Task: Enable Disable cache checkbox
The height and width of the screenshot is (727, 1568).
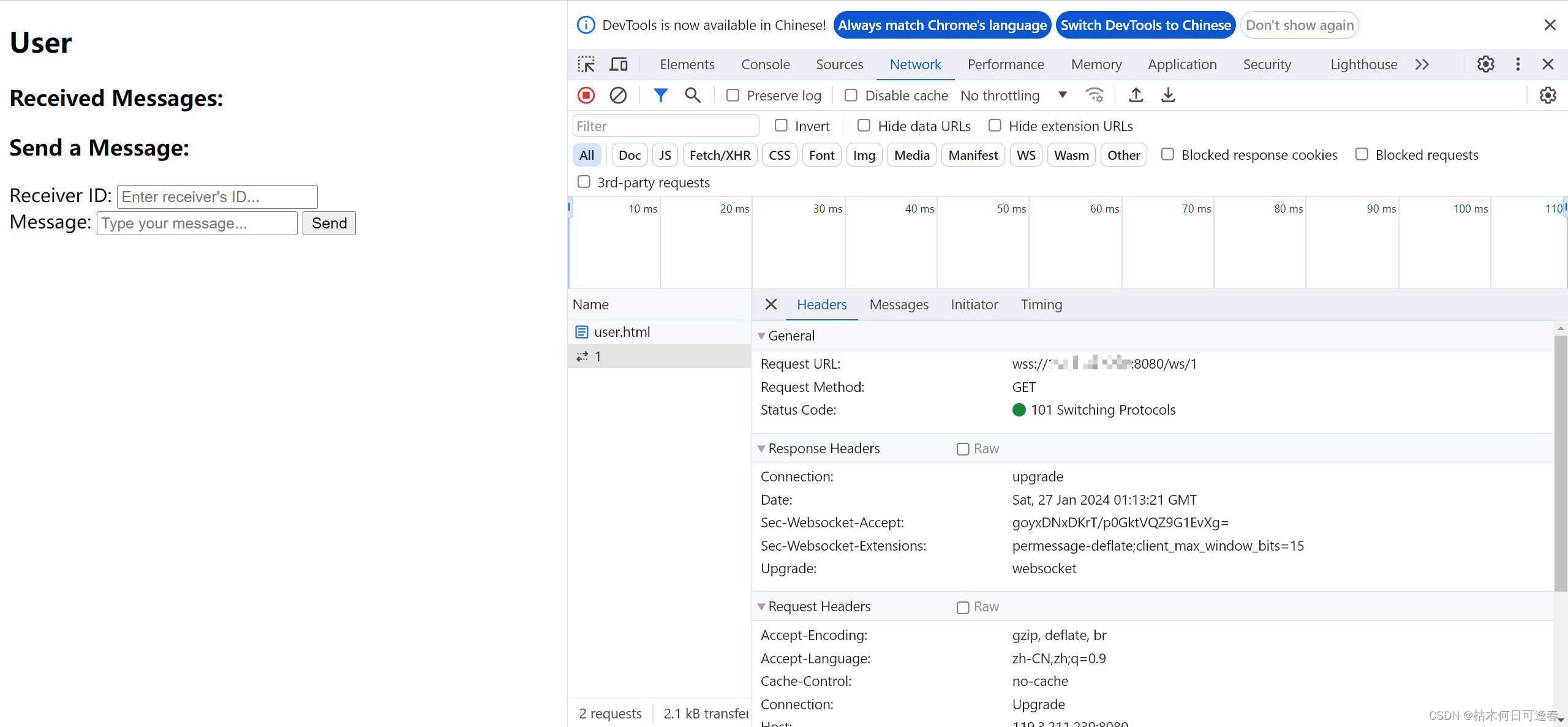Action: click(x=851, y=96)
